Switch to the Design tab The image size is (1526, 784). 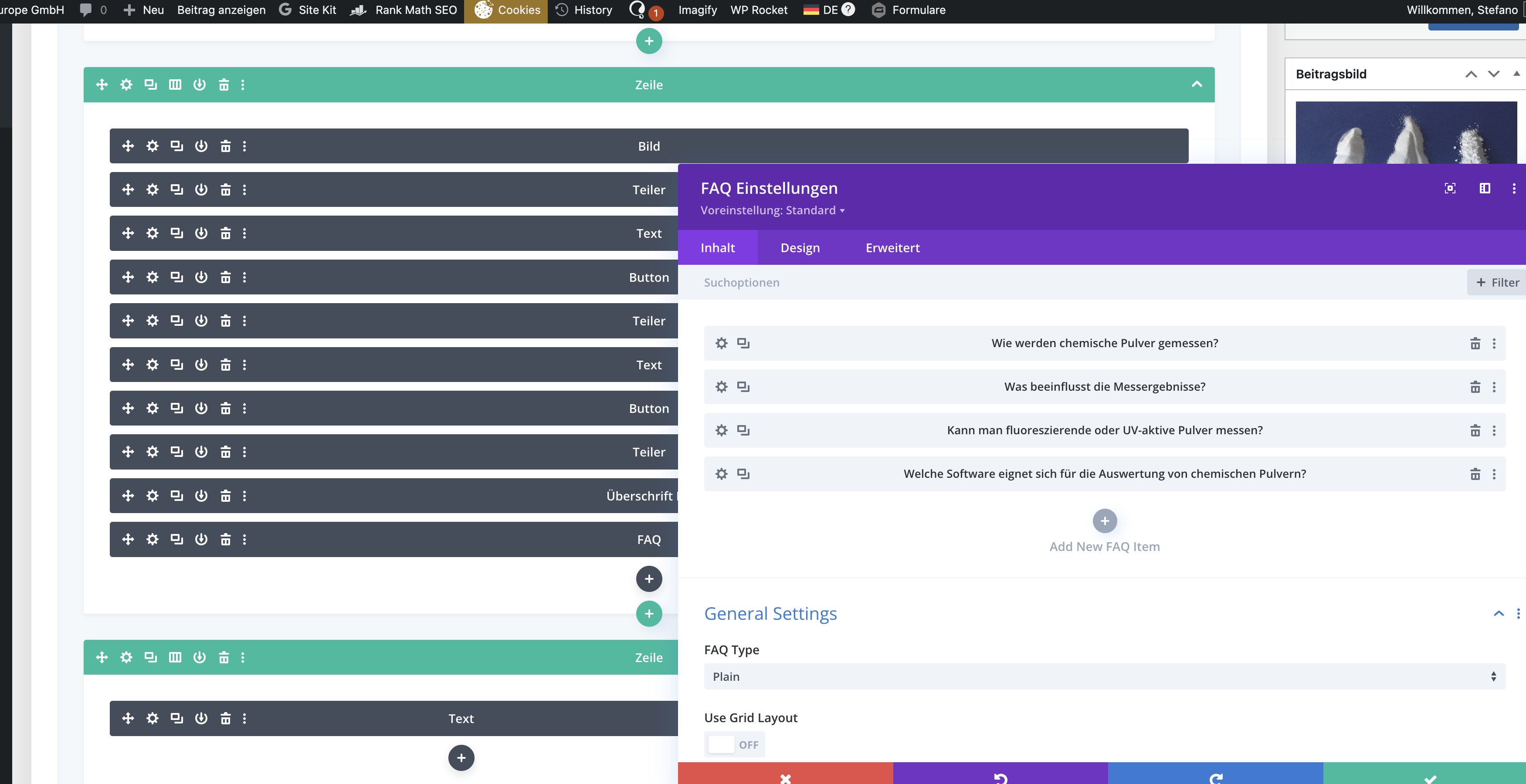coord(800,247)
